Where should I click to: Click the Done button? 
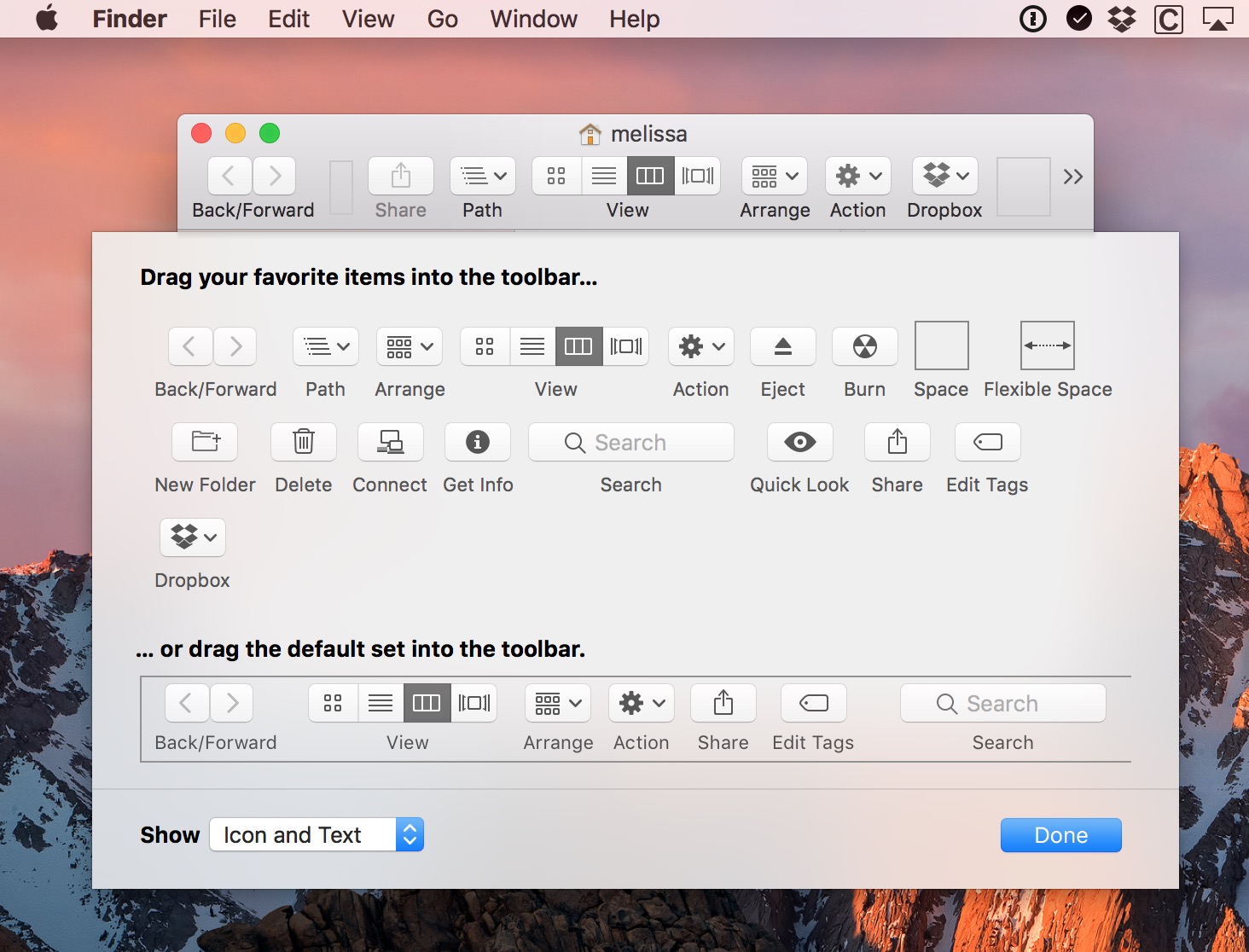(x=1060, y=835)
